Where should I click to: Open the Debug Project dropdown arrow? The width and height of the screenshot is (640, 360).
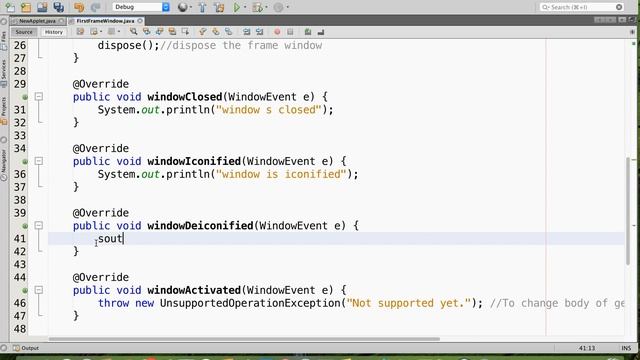coord(267,7)
